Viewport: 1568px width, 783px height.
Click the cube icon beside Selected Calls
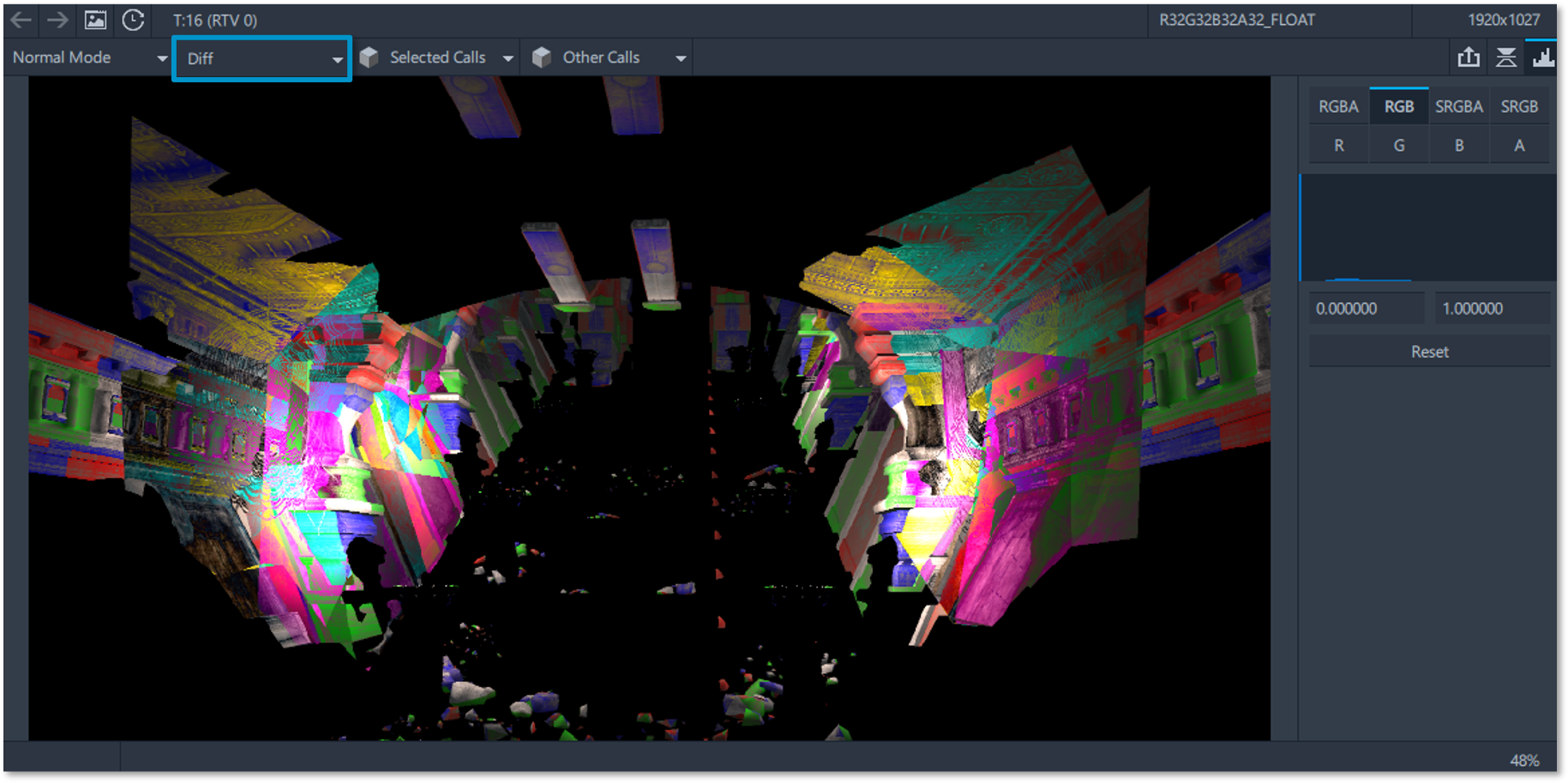[x=369, y=57]
